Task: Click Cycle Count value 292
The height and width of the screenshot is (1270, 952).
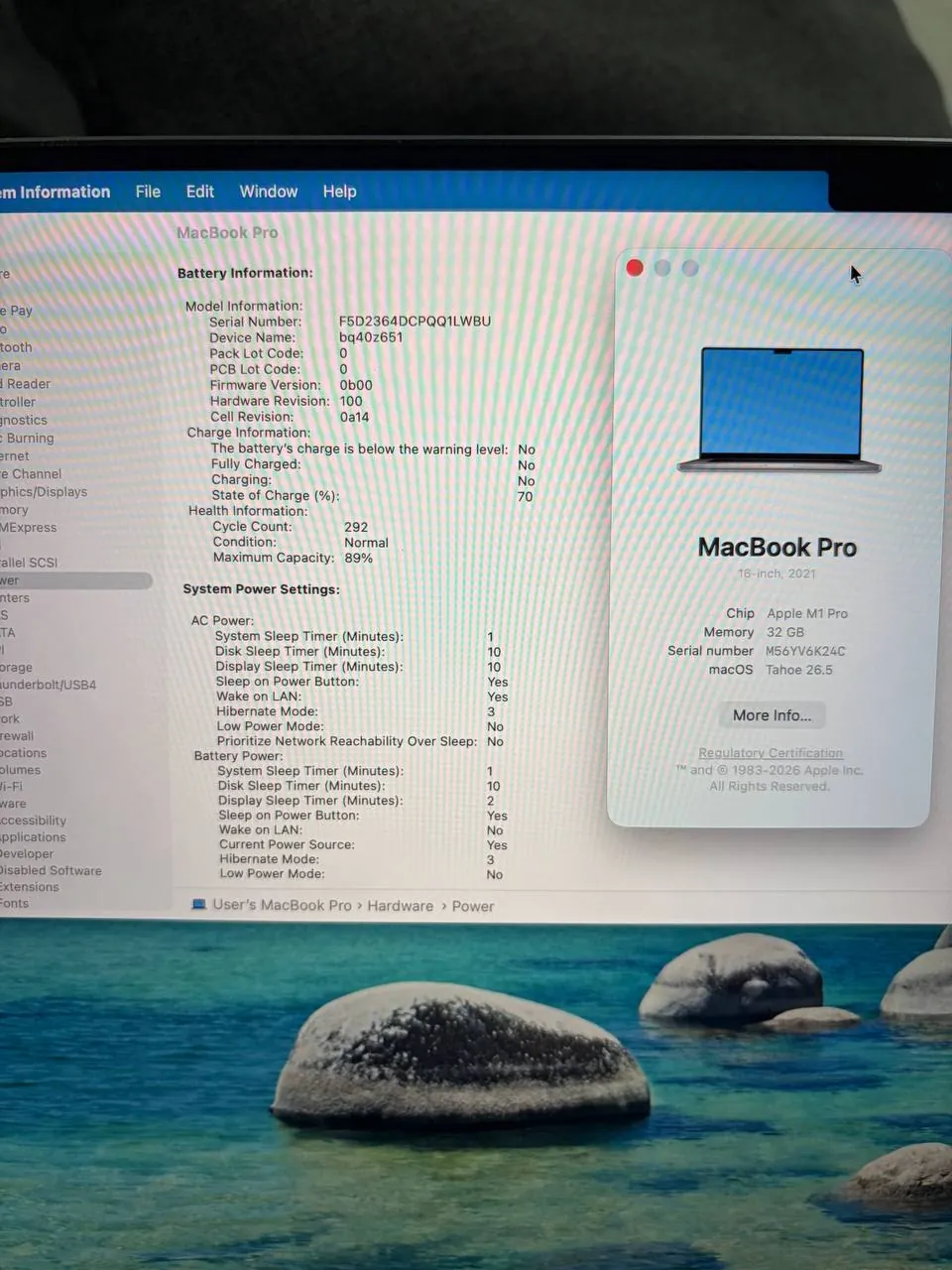Action: (356, 527)
